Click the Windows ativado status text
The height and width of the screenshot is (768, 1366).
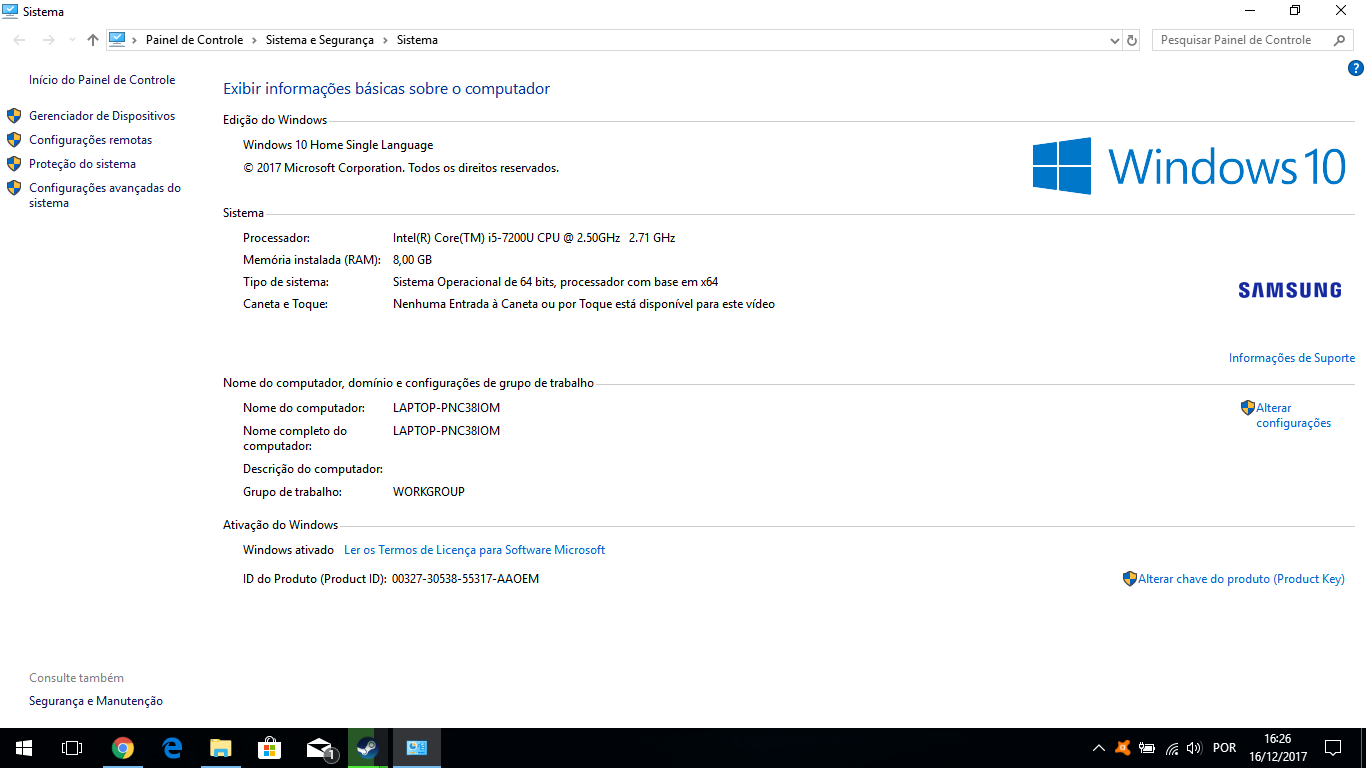(x=289, y=550)
